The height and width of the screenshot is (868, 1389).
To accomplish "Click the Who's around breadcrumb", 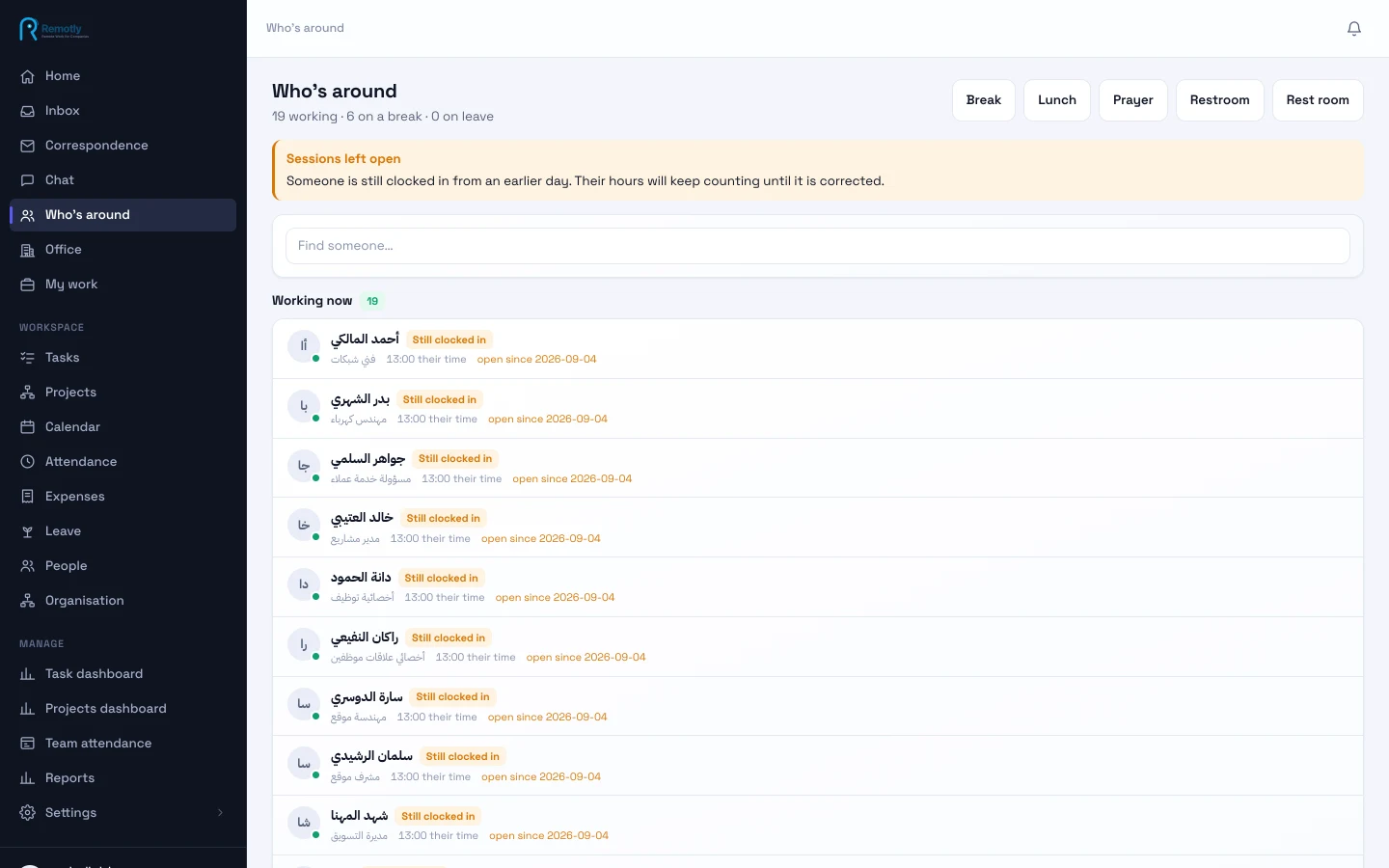I will click(x=305, y=28).
